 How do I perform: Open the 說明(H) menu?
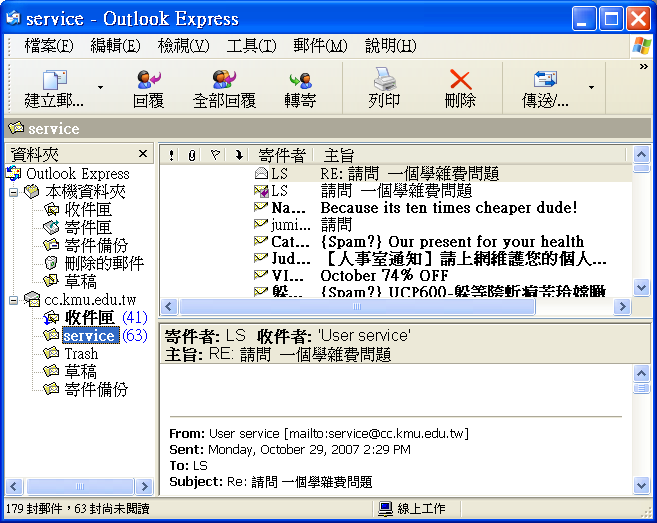(391, 45)
